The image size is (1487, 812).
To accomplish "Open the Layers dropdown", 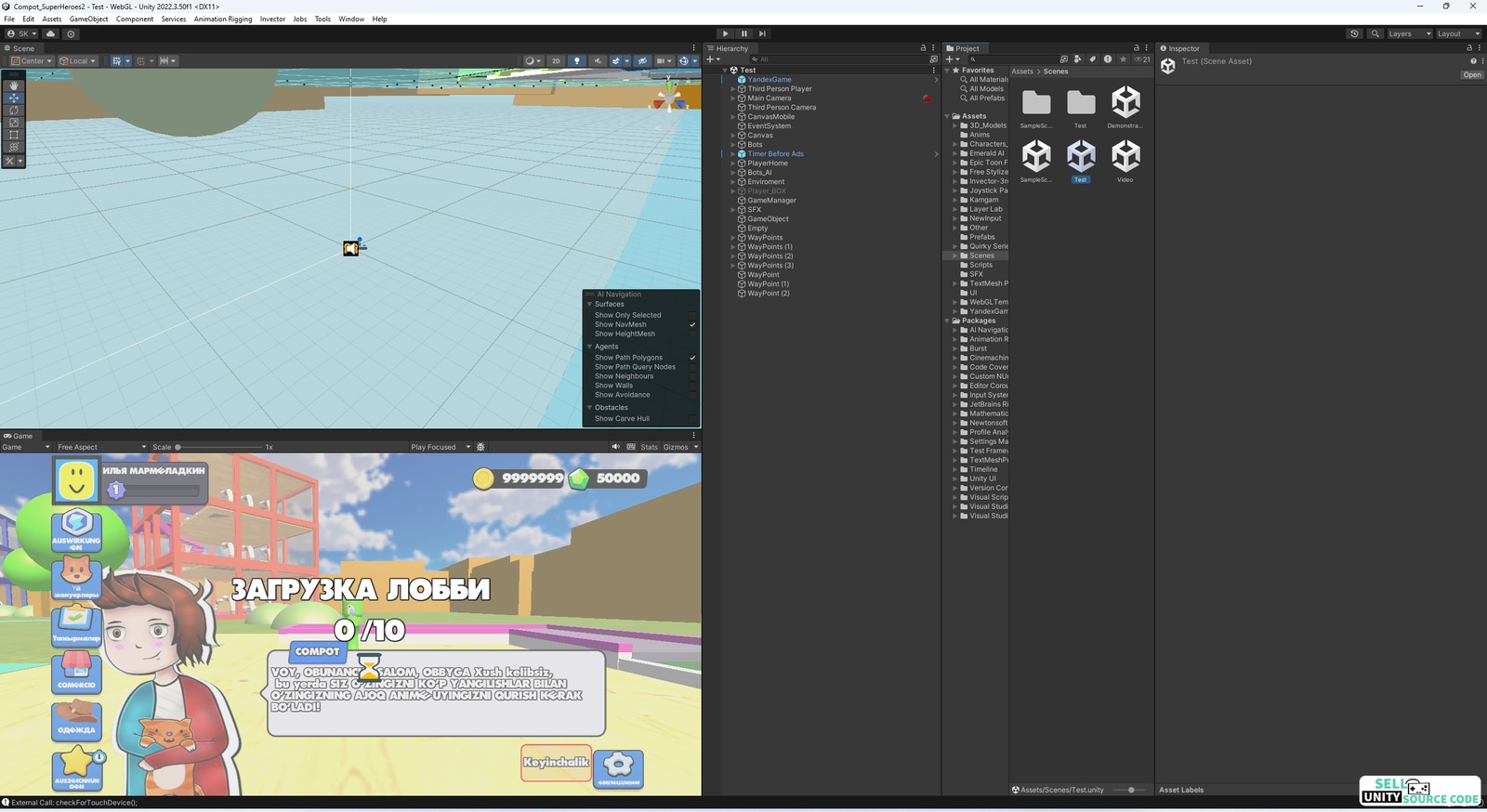I will tap(1409, 33).
